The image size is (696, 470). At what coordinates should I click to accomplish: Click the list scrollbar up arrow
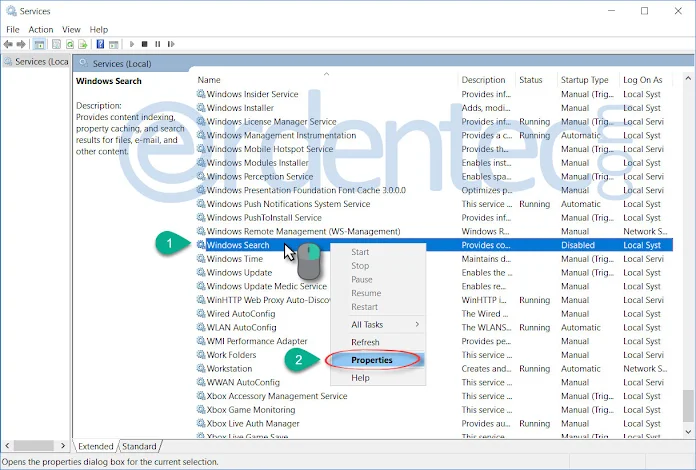tap(688, 79)
